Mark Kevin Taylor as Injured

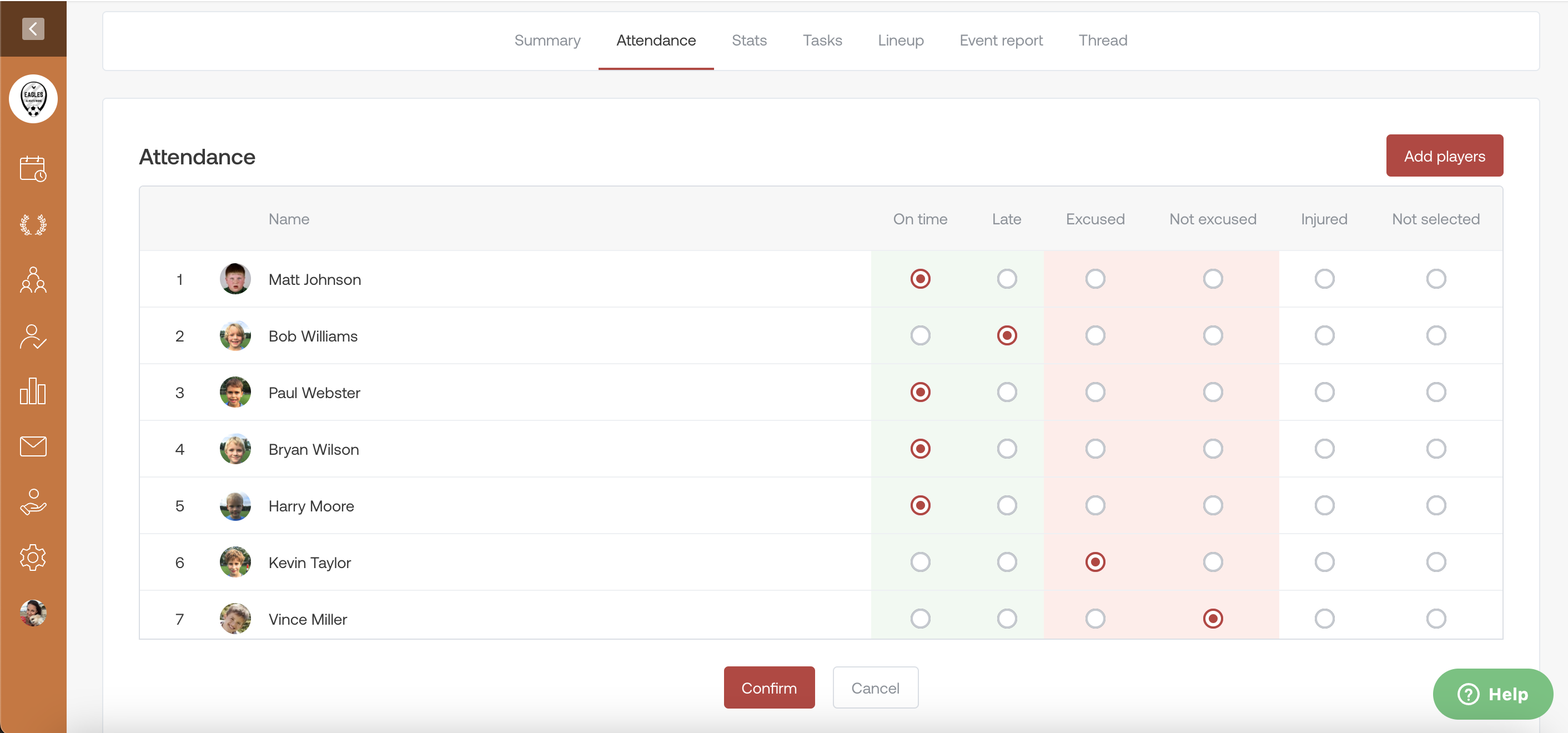[x=1324, y=562]
